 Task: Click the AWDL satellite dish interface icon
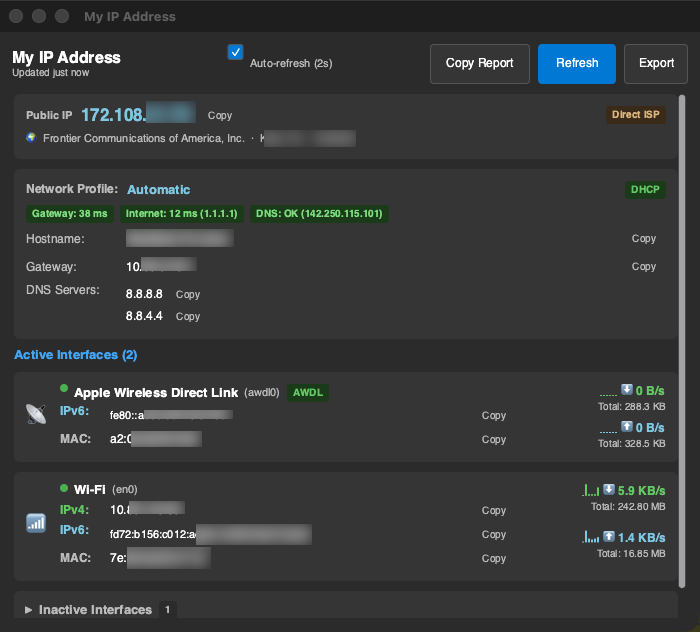point(36,413)
